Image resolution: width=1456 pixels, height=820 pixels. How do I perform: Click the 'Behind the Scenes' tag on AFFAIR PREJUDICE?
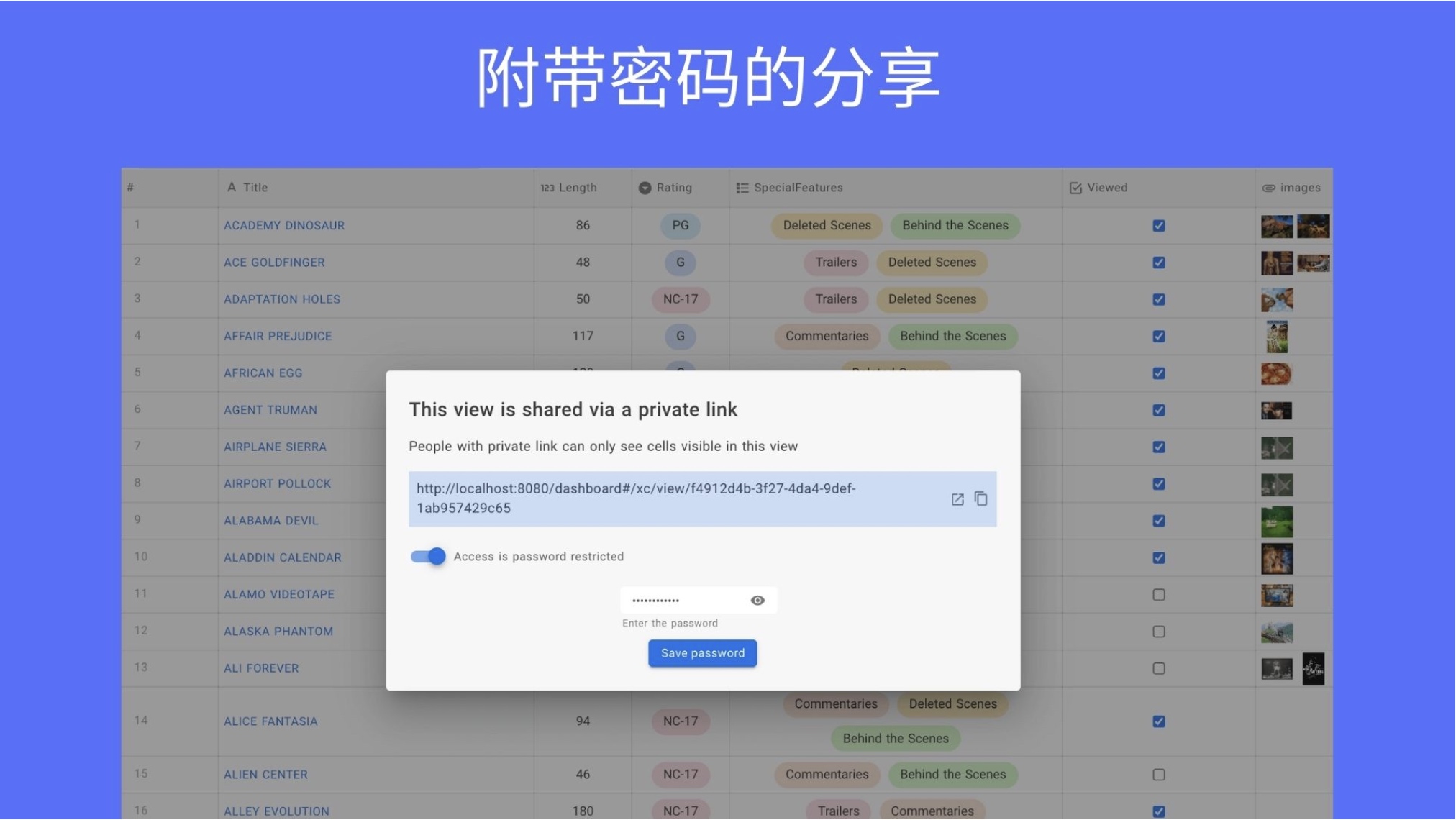coord(952,336)
